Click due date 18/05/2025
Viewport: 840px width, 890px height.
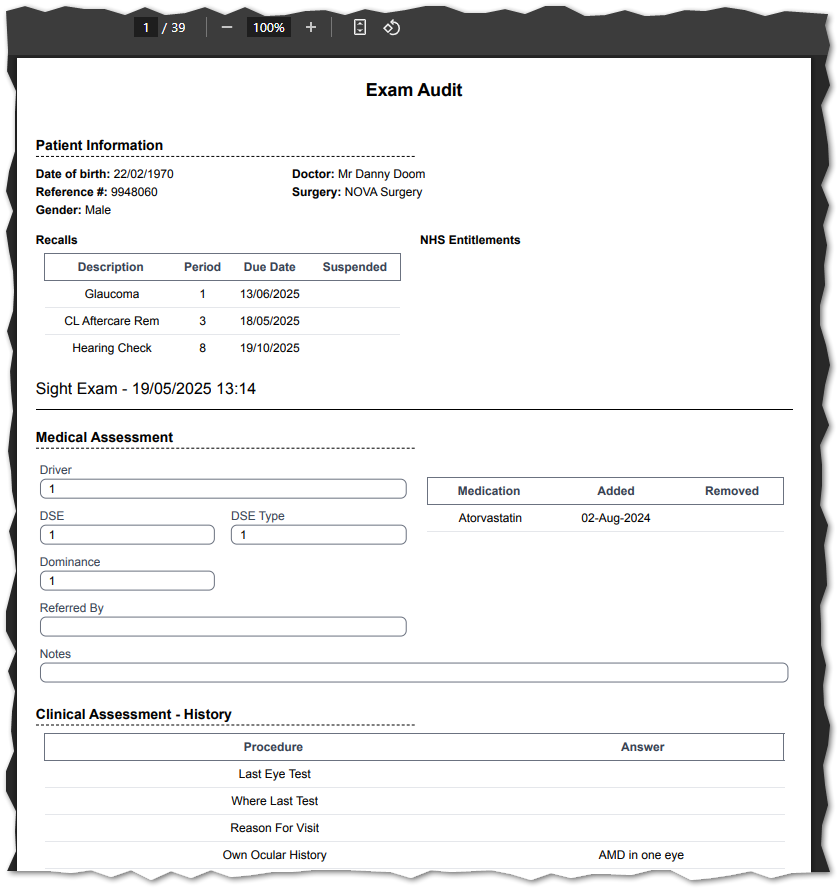click(x=270, y=321)
